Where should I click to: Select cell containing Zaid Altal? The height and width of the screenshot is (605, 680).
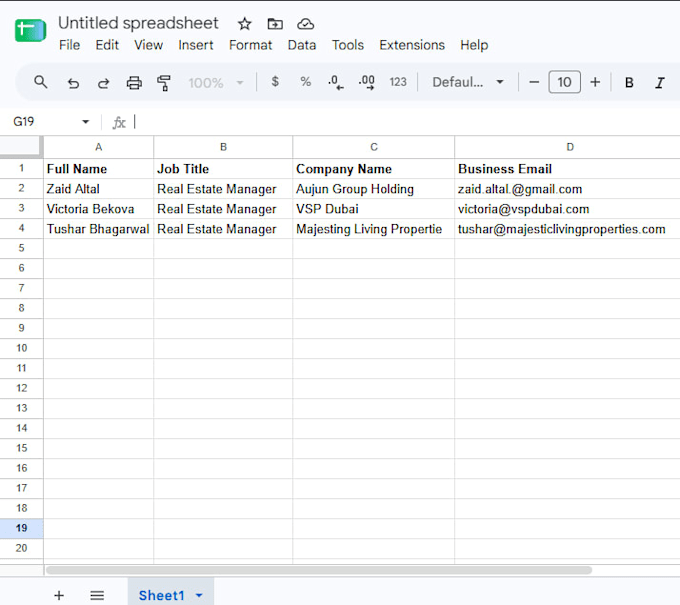click(x=98, y=189)
